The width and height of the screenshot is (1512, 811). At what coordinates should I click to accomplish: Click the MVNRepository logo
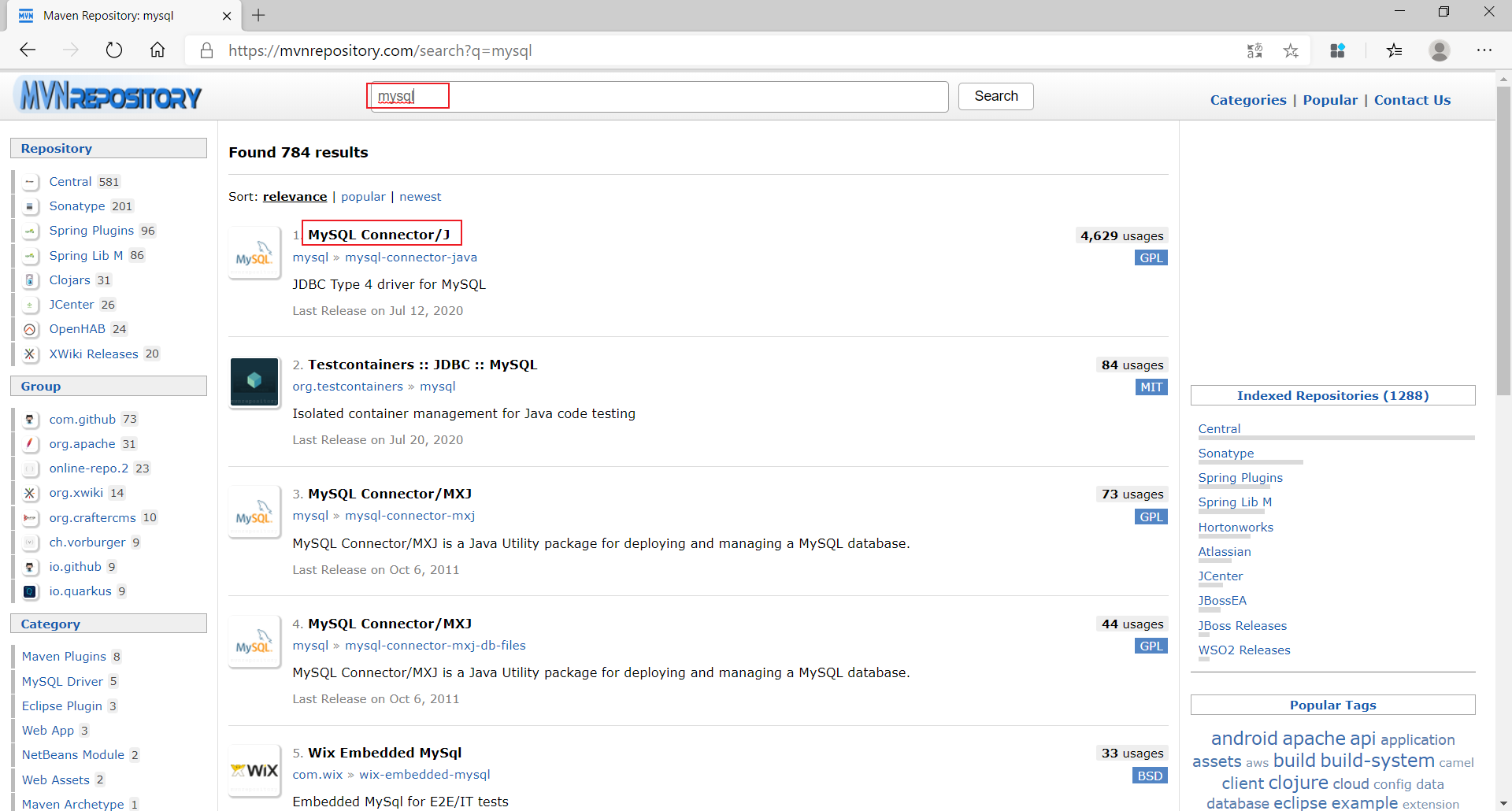click(108, 96)
